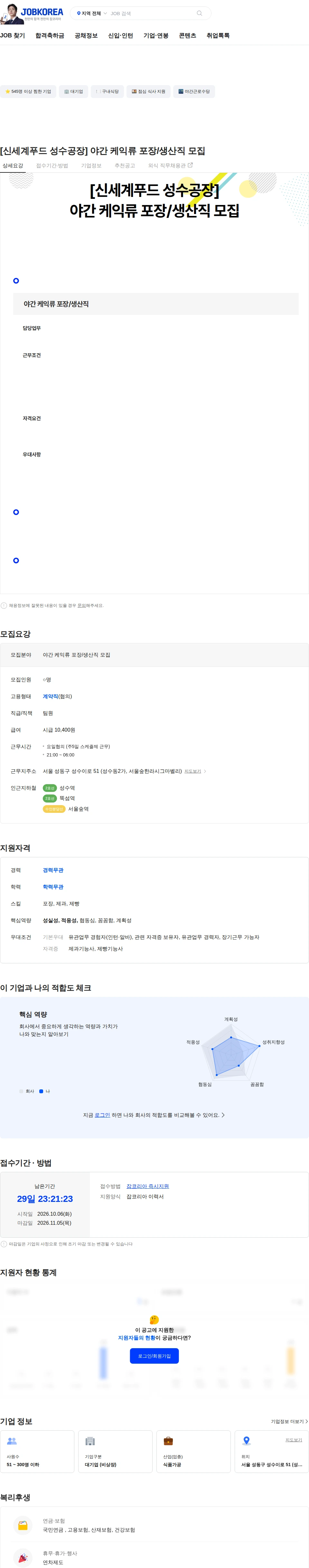Click the 시급 10,400원 value
Viewport: 309px width, 1568px height.
[x=59, y=730]
